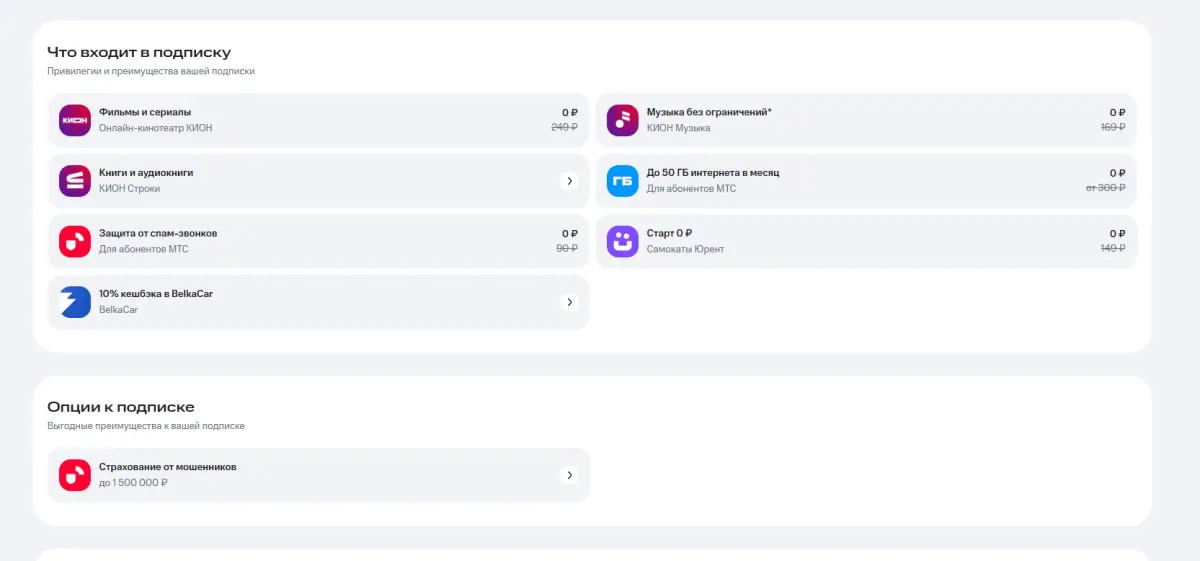Click the crossed-out от 300 ₽ price
Screen dimensions: 1200x561
coord(1106,188)
